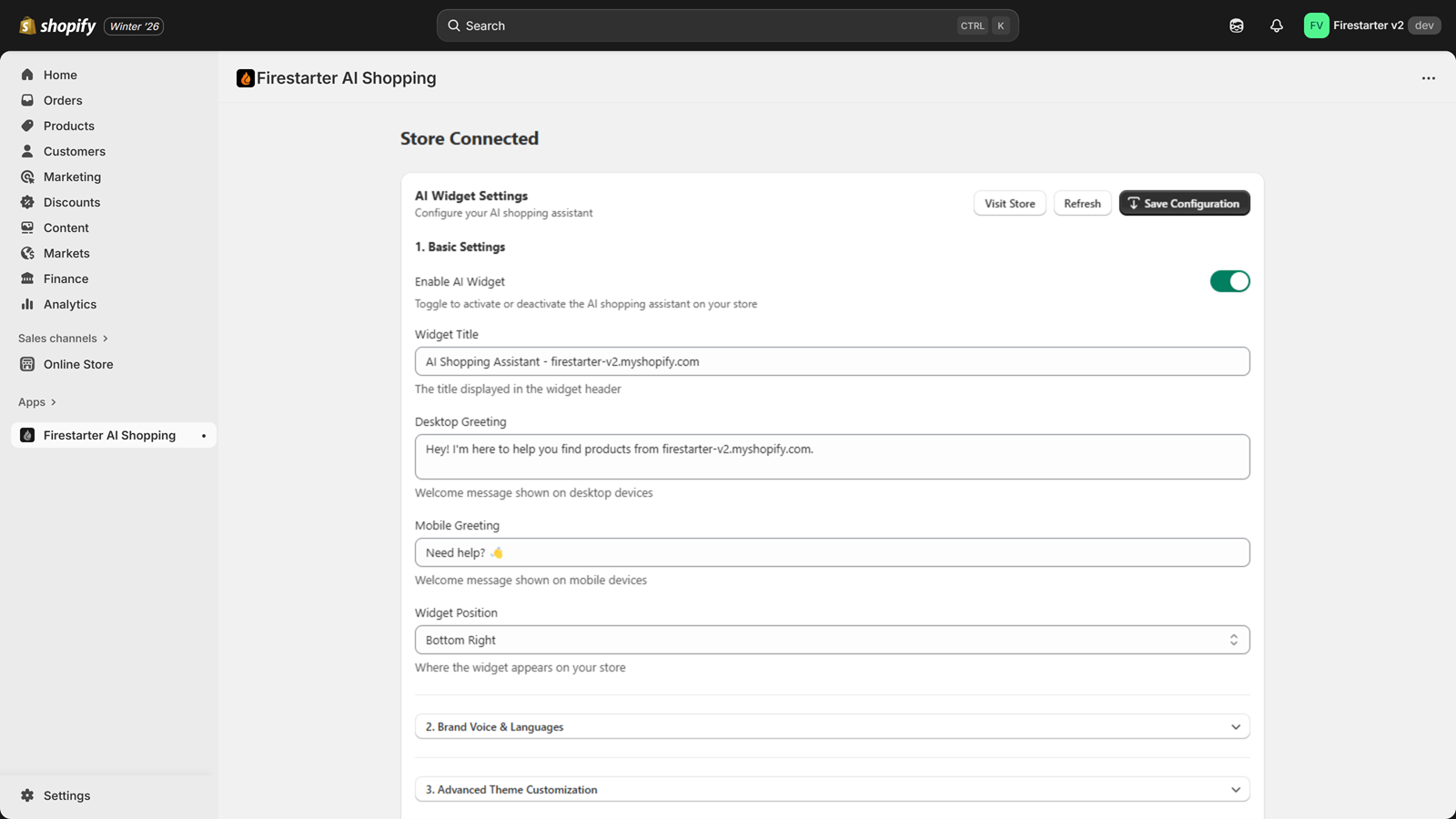
Task: Expand Brand Voice & Languages section
Action: coord(831,726)
